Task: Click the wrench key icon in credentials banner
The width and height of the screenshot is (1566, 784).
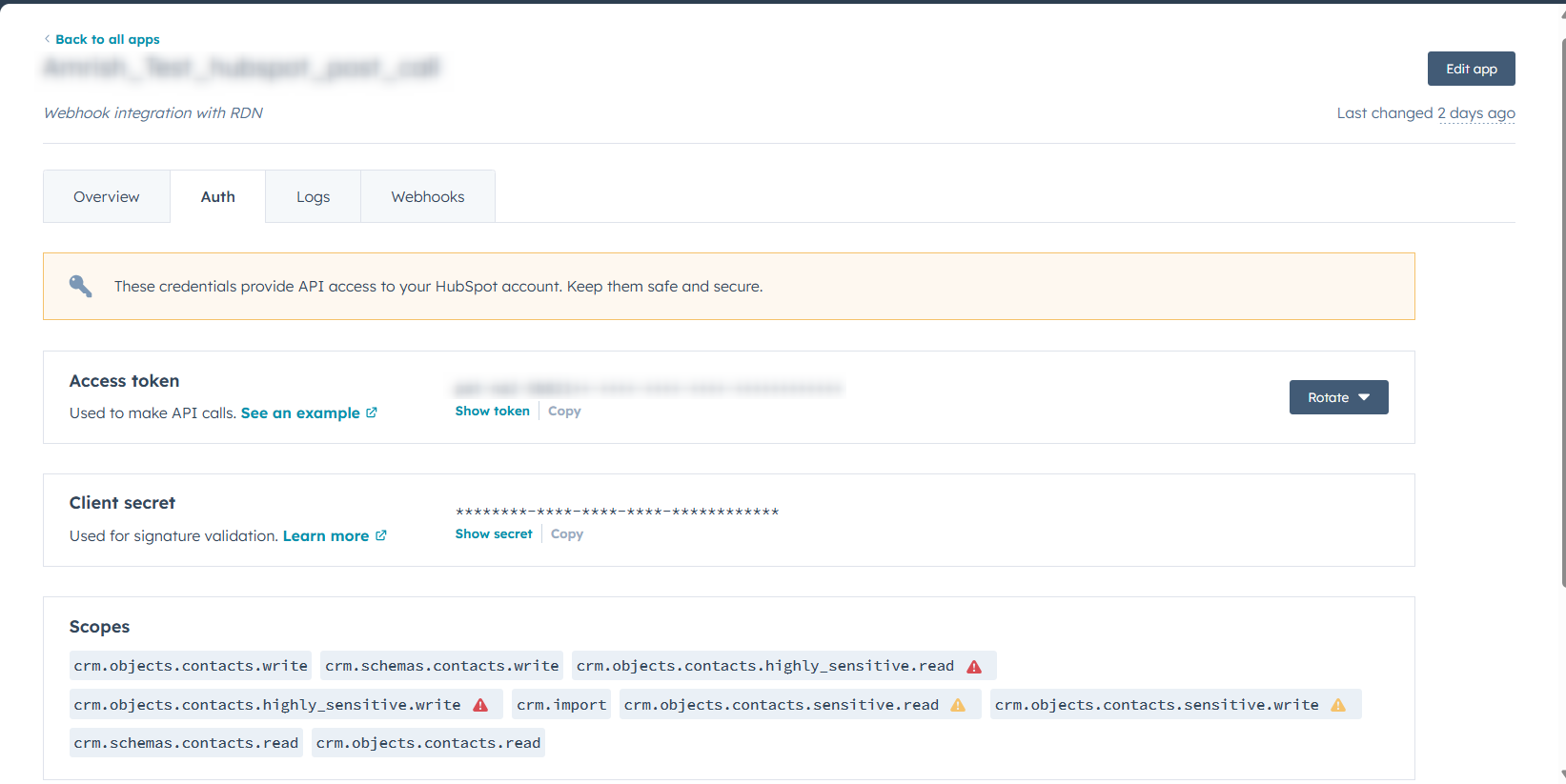Action: pyautogui.click(x=81, y=286)
